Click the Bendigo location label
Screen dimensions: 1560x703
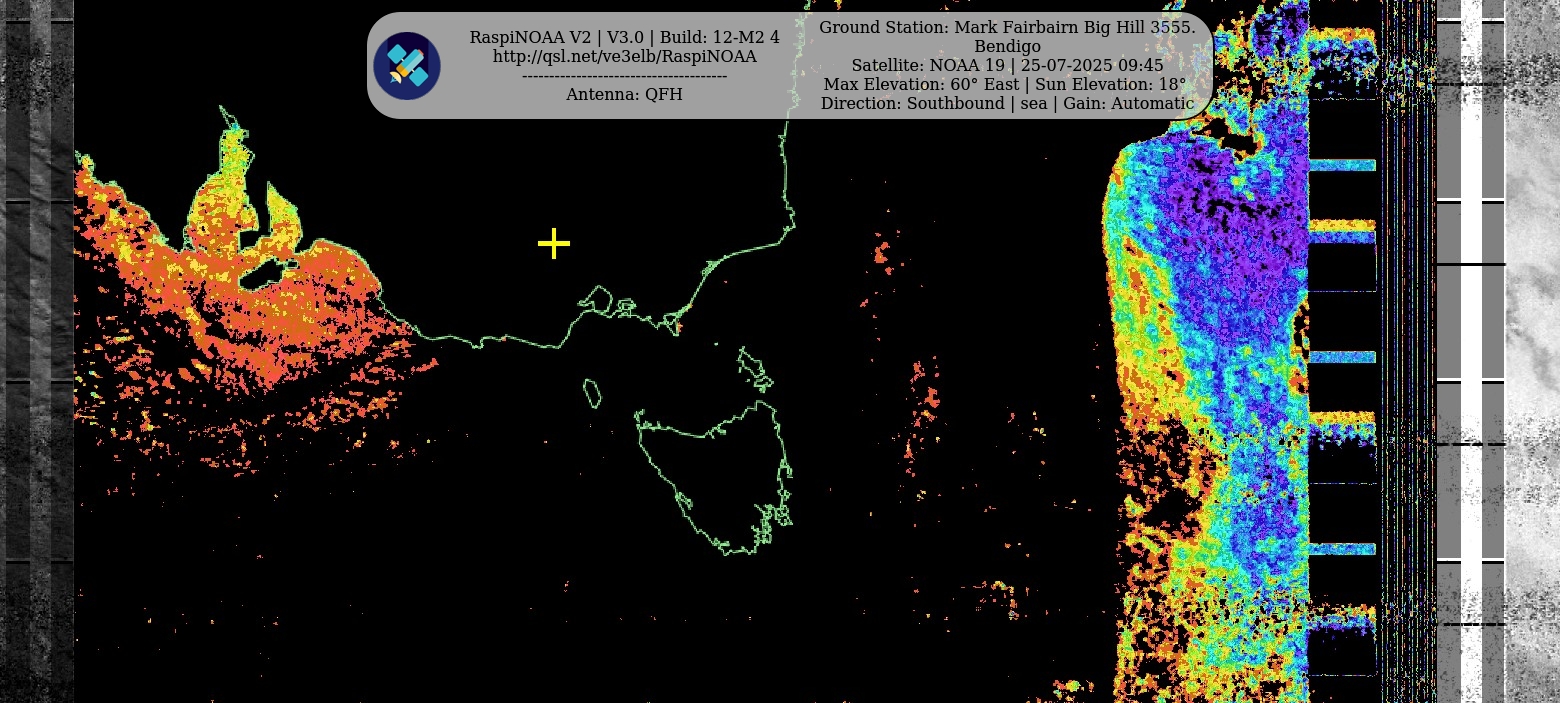tap(1006, 47)
